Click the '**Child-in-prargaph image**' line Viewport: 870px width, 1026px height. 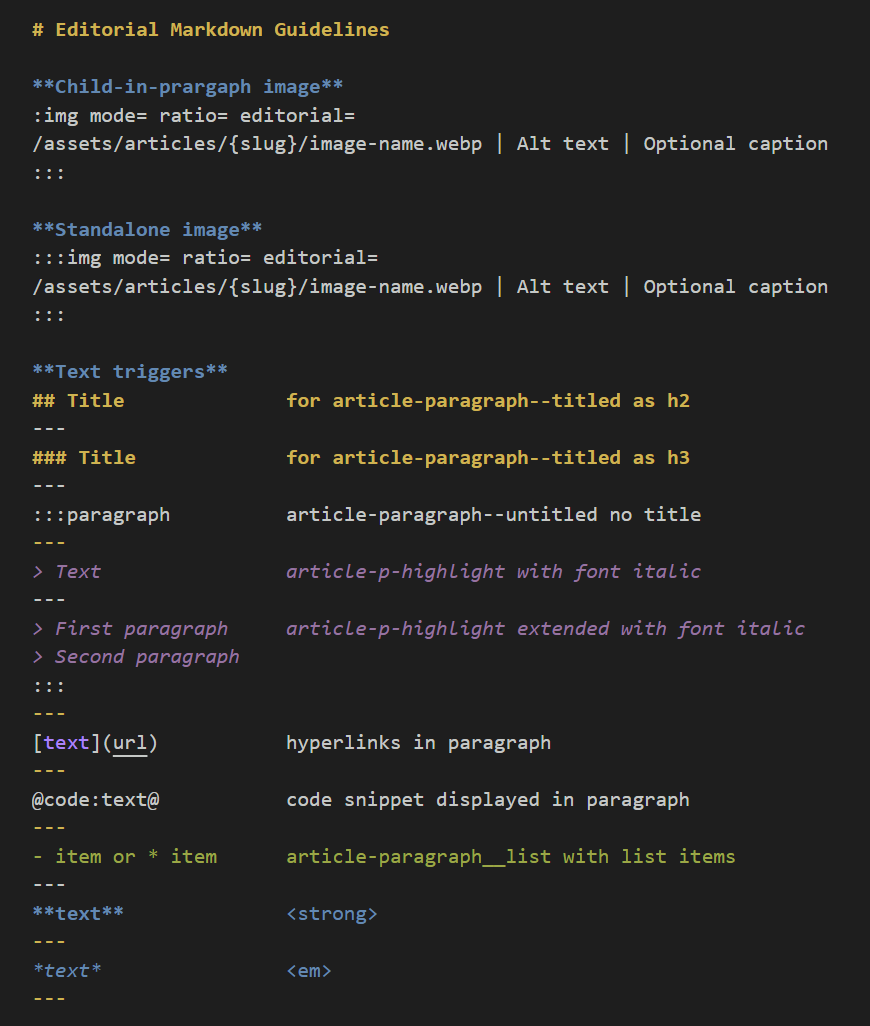click(x=188, y=87)
